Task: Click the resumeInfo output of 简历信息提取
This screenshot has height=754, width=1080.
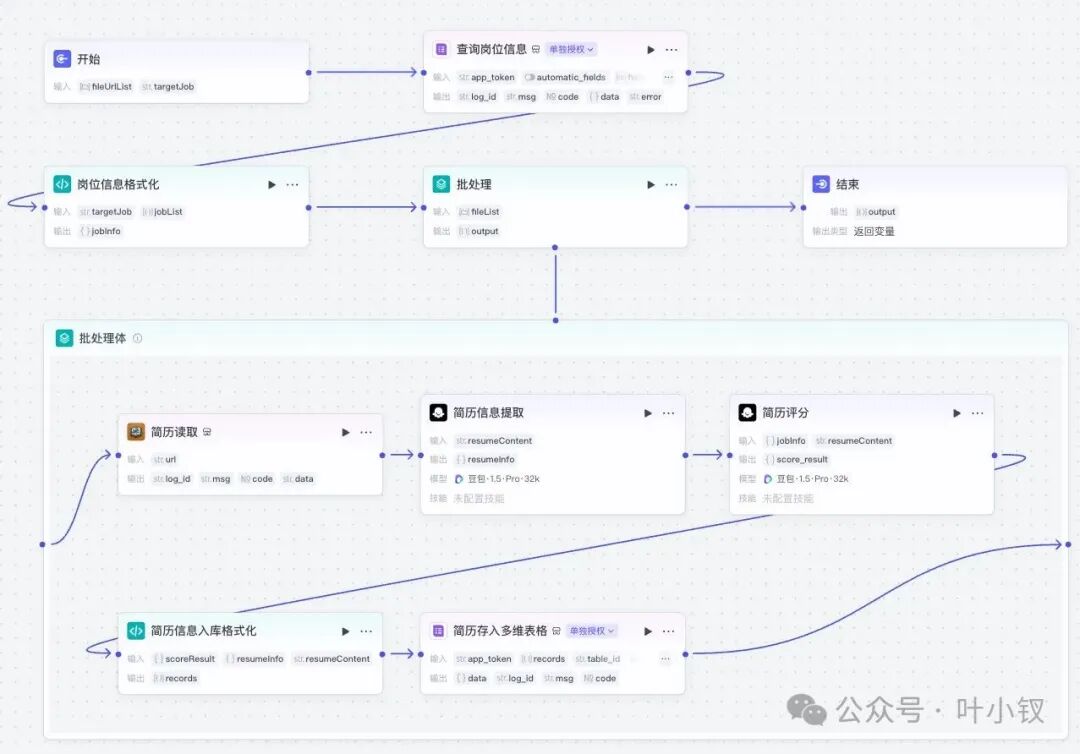Action: [486, 459]
